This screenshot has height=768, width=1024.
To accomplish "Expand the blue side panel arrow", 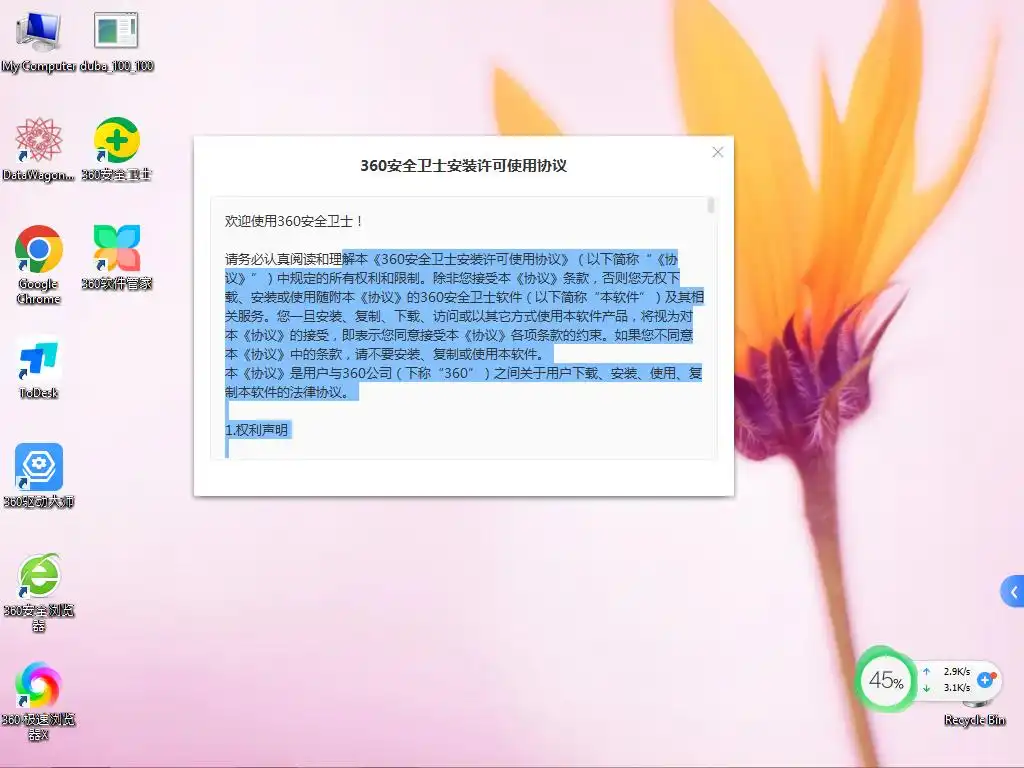I will click(1013, 592).
